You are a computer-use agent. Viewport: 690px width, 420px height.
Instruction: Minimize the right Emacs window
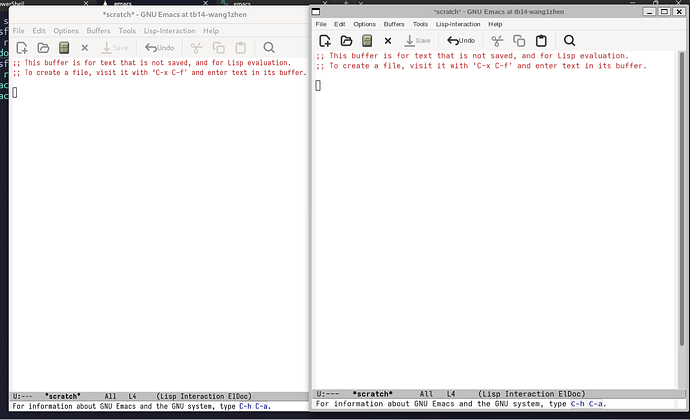coord(649,12)
